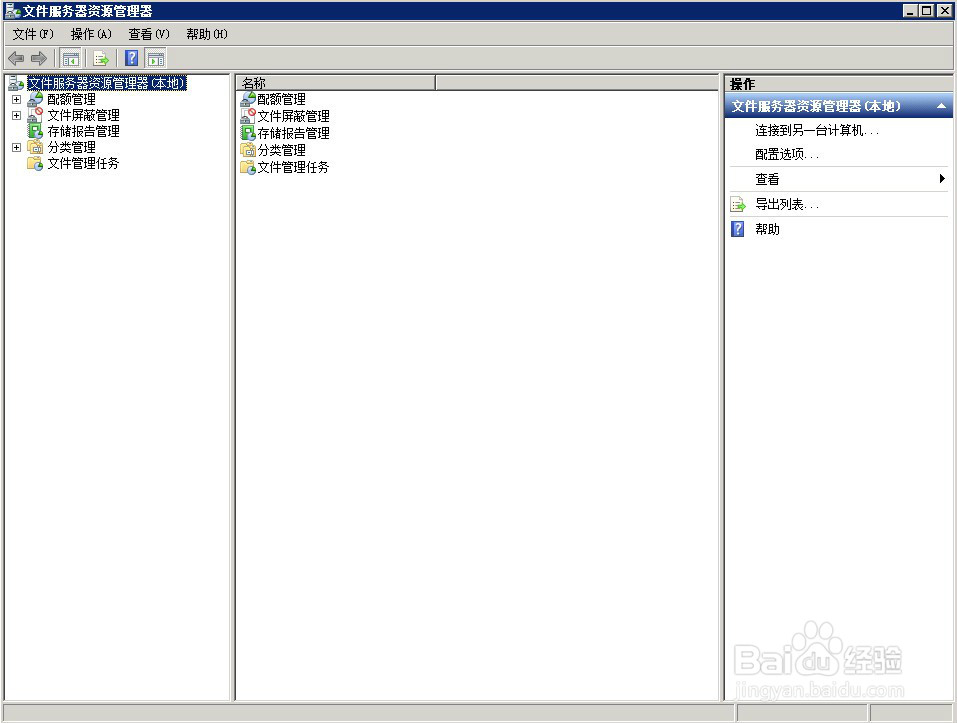Close the window

944,10
